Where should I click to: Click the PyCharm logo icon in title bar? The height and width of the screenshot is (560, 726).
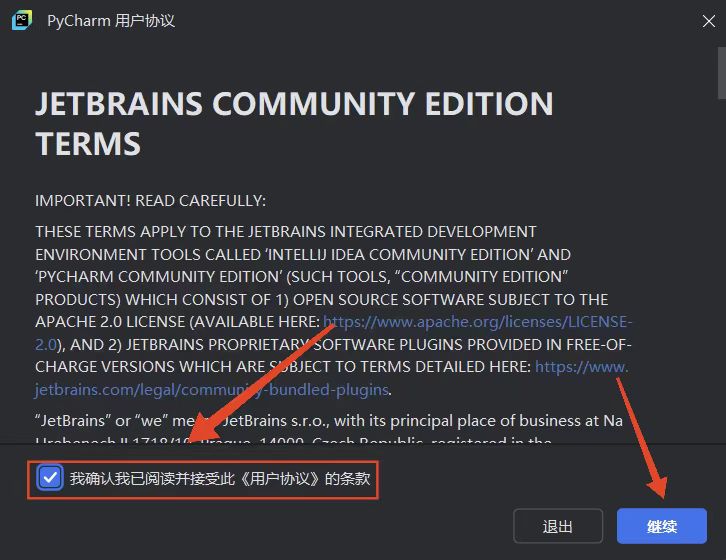(x=22, y=20)
